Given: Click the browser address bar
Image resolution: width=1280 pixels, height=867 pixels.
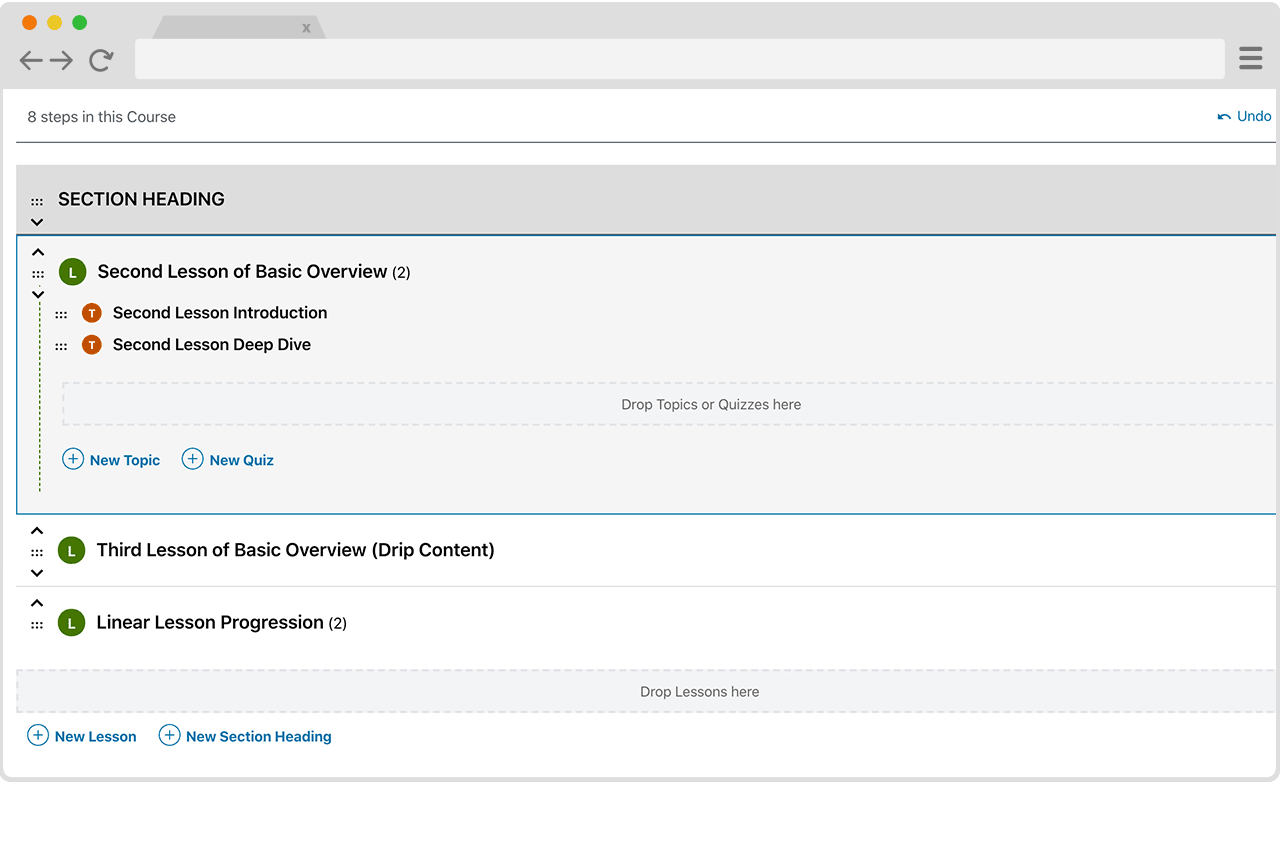Looking at the screenshot, I should click(679, 60).
